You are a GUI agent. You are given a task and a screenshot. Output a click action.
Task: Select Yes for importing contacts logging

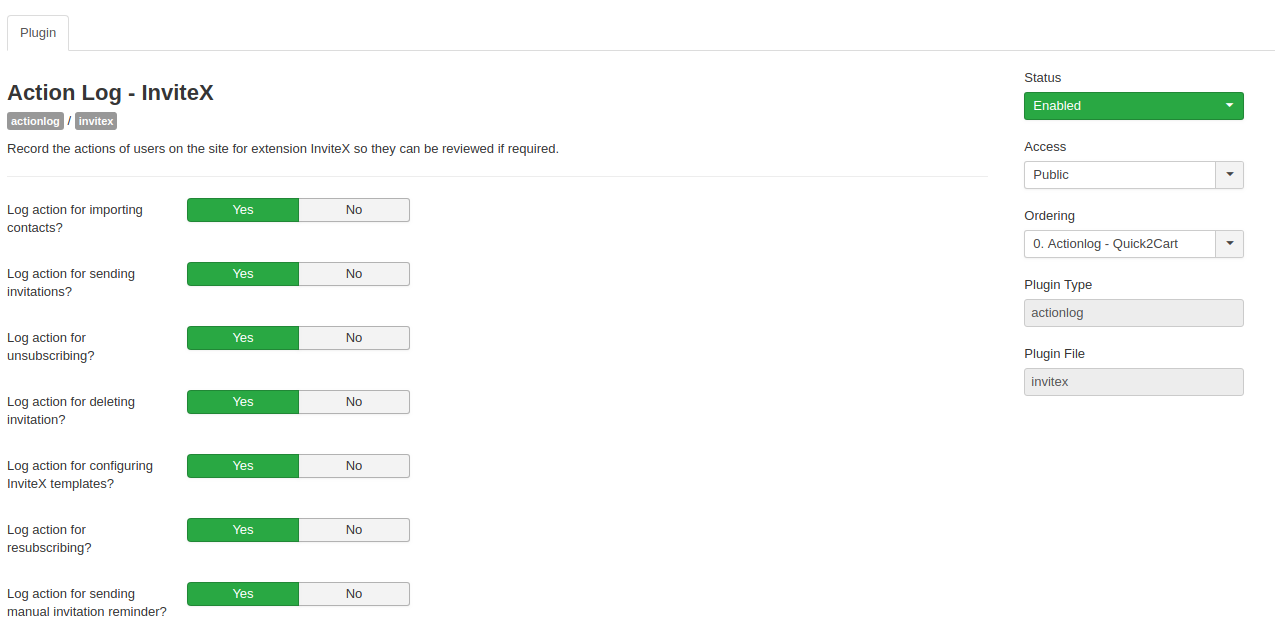243,210
